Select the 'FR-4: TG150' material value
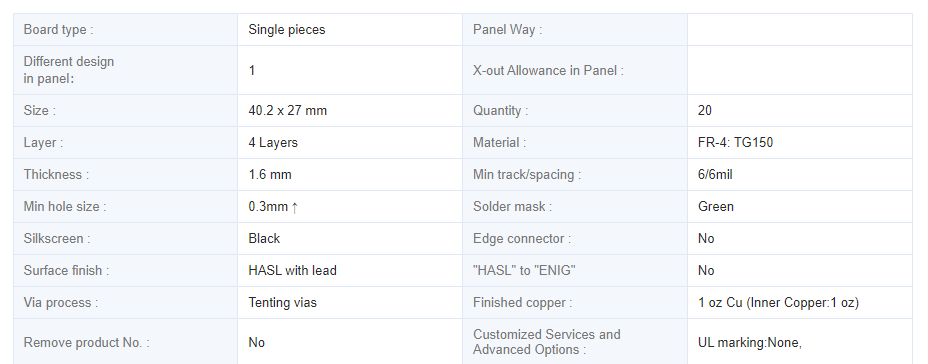Screen dimensions: 928x364 (x=736, y=143)
